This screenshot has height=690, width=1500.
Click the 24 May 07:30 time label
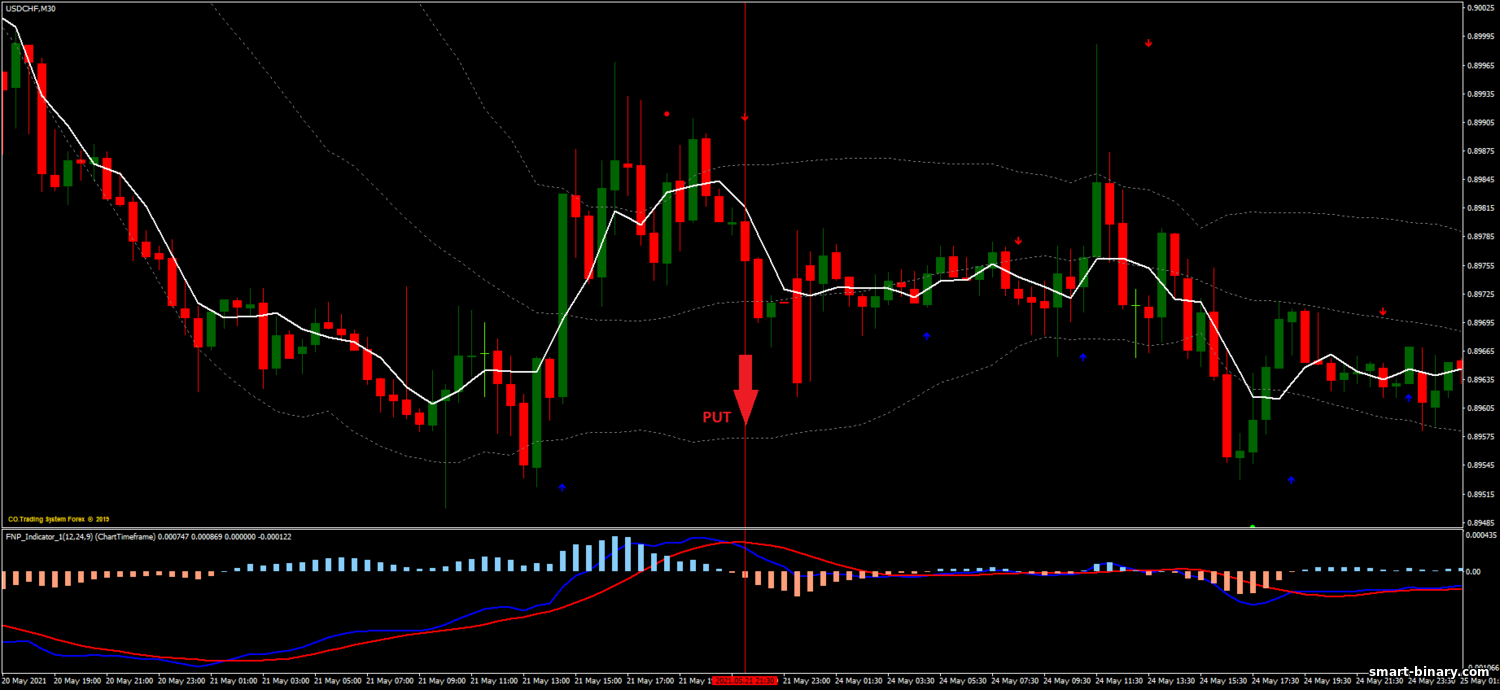[1016, 680]
